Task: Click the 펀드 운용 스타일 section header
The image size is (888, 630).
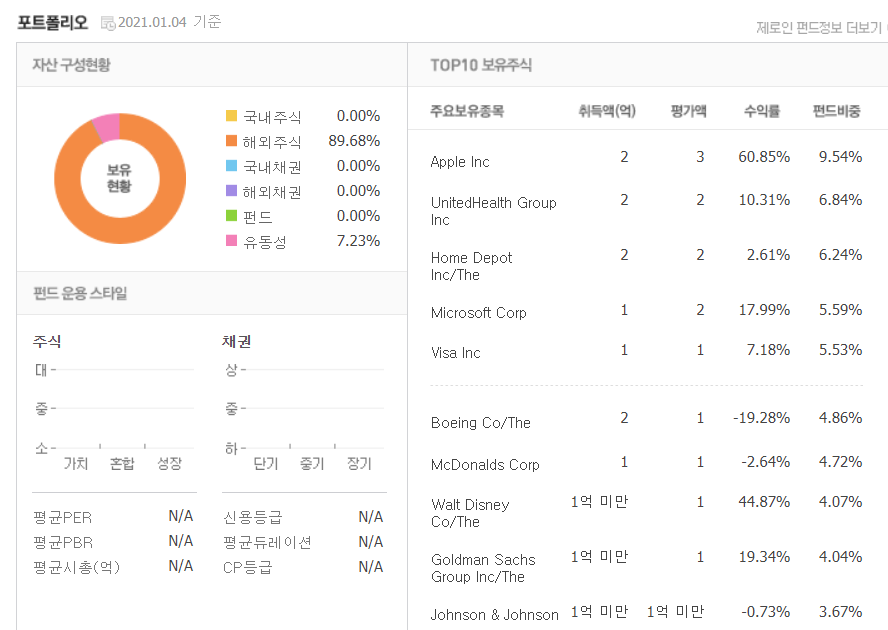Action: [80, 293]
